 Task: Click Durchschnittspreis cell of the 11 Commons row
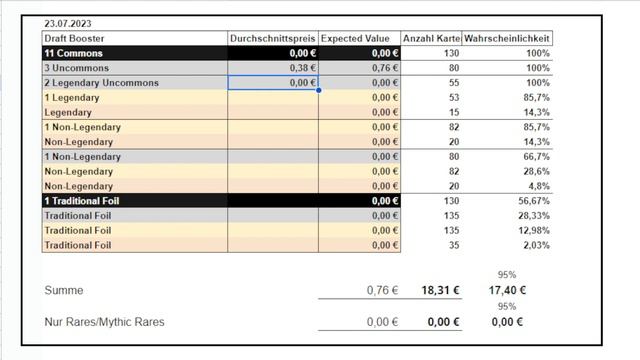273,53
